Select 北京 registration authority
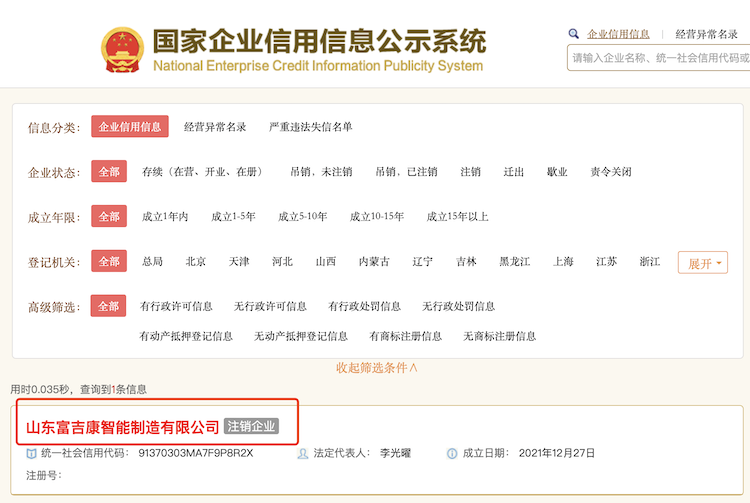Image resolution: width=750 pixels, height=503 pixels. tap(196, 262)
